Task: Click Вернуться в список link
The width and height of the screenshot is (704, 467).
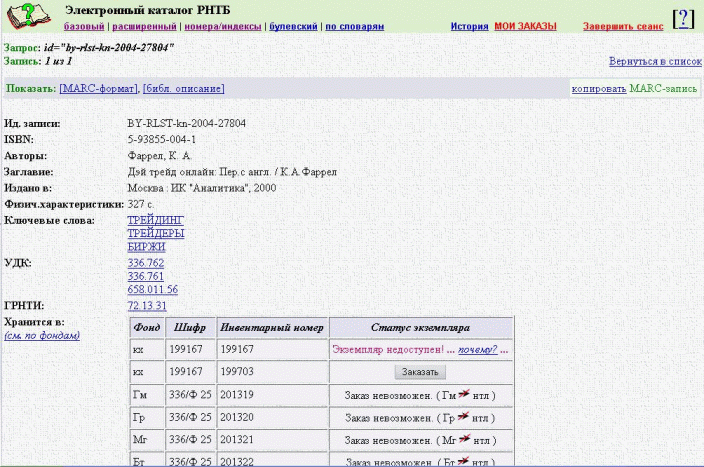Action: pos(655,61)
